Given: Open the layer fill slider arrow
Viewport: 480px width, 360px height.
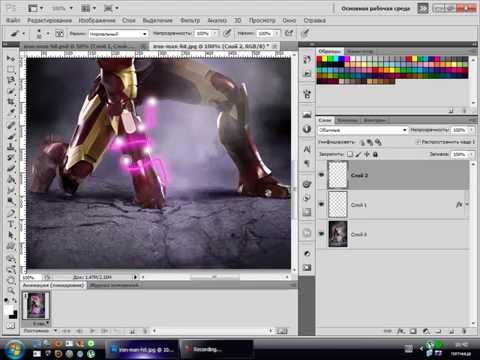Looking at the screenshot, I should [471, 154].
